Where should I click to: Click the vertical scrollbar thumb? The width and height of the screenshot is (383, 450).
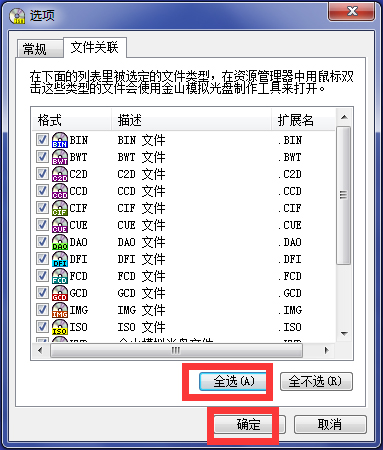[344, 195]
